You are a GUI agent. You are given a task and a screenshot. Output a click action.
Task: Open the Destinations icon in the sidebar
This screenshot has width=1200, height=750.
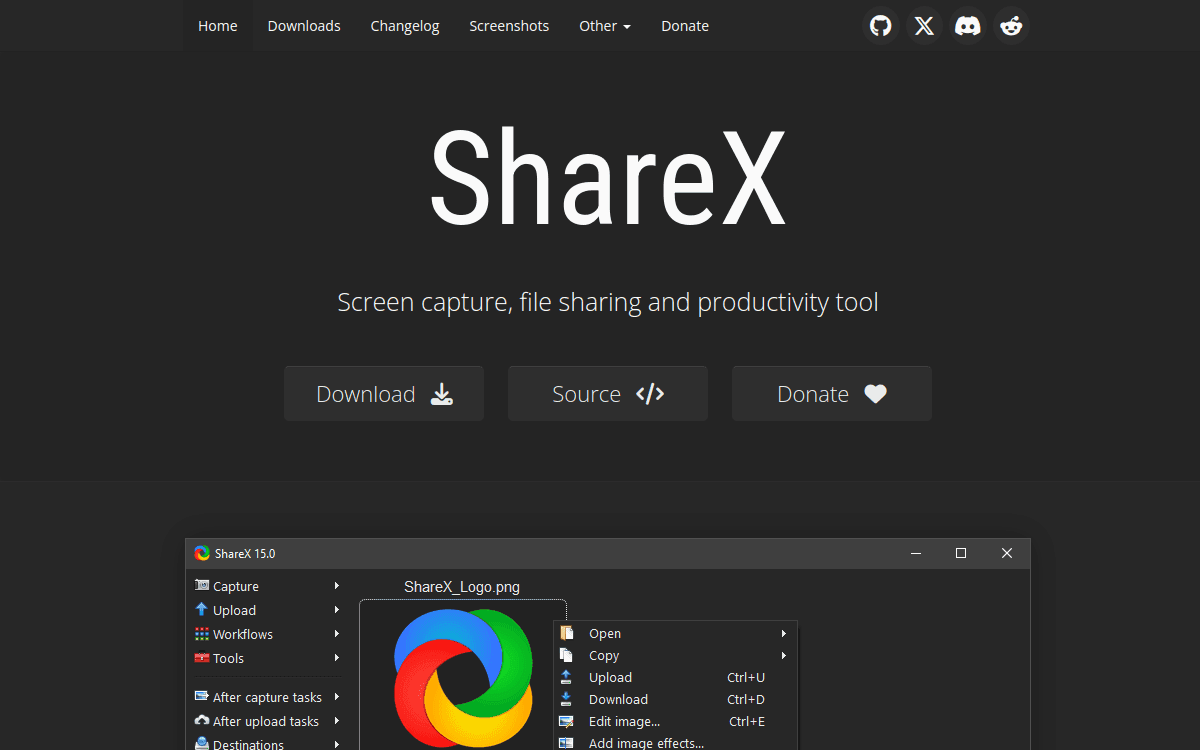tap(202, 744)
